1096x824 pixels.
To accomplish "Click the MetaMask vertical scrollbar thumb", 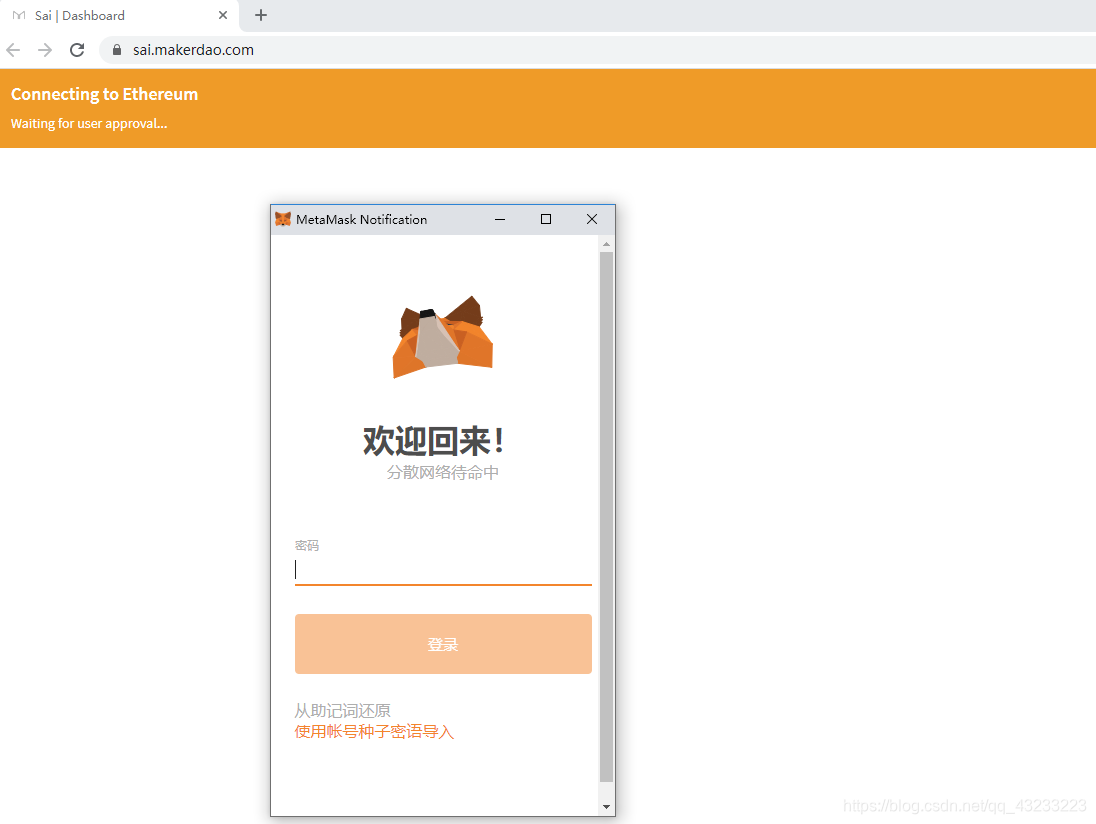I will (606, 517).
